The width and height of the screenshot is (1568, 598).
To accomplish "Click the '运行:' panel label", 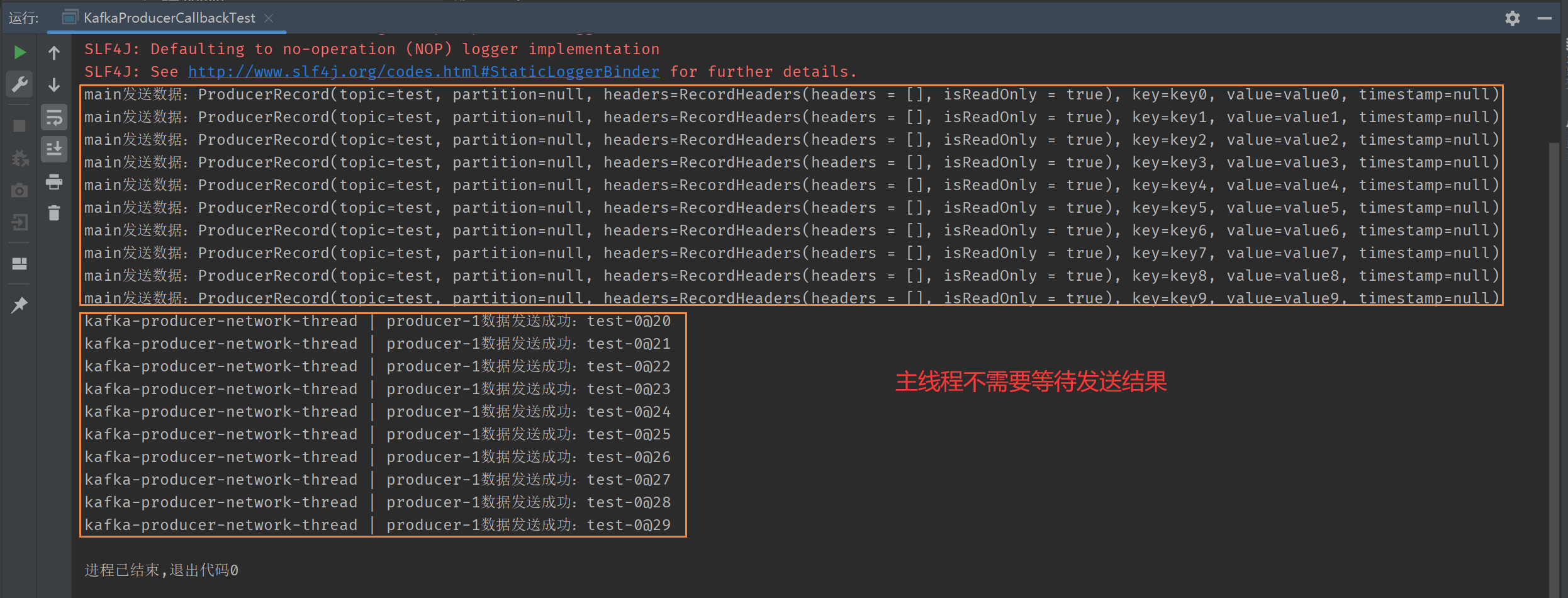I will [24, 18].
